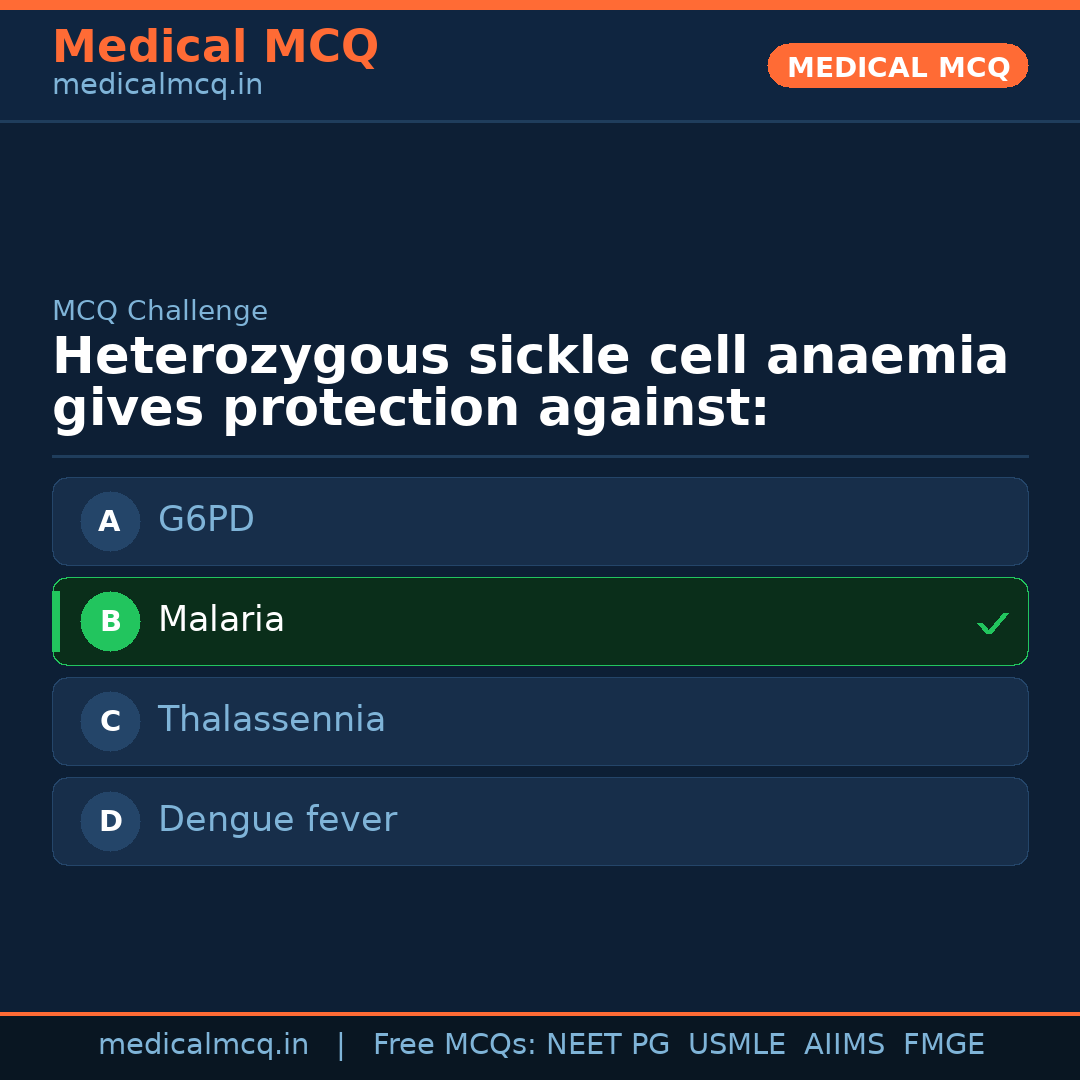Click green accent bar on Malaria row
The height and width of the screenshot is (1080, 1080).
pyautogui.click(x=56, y=621)
